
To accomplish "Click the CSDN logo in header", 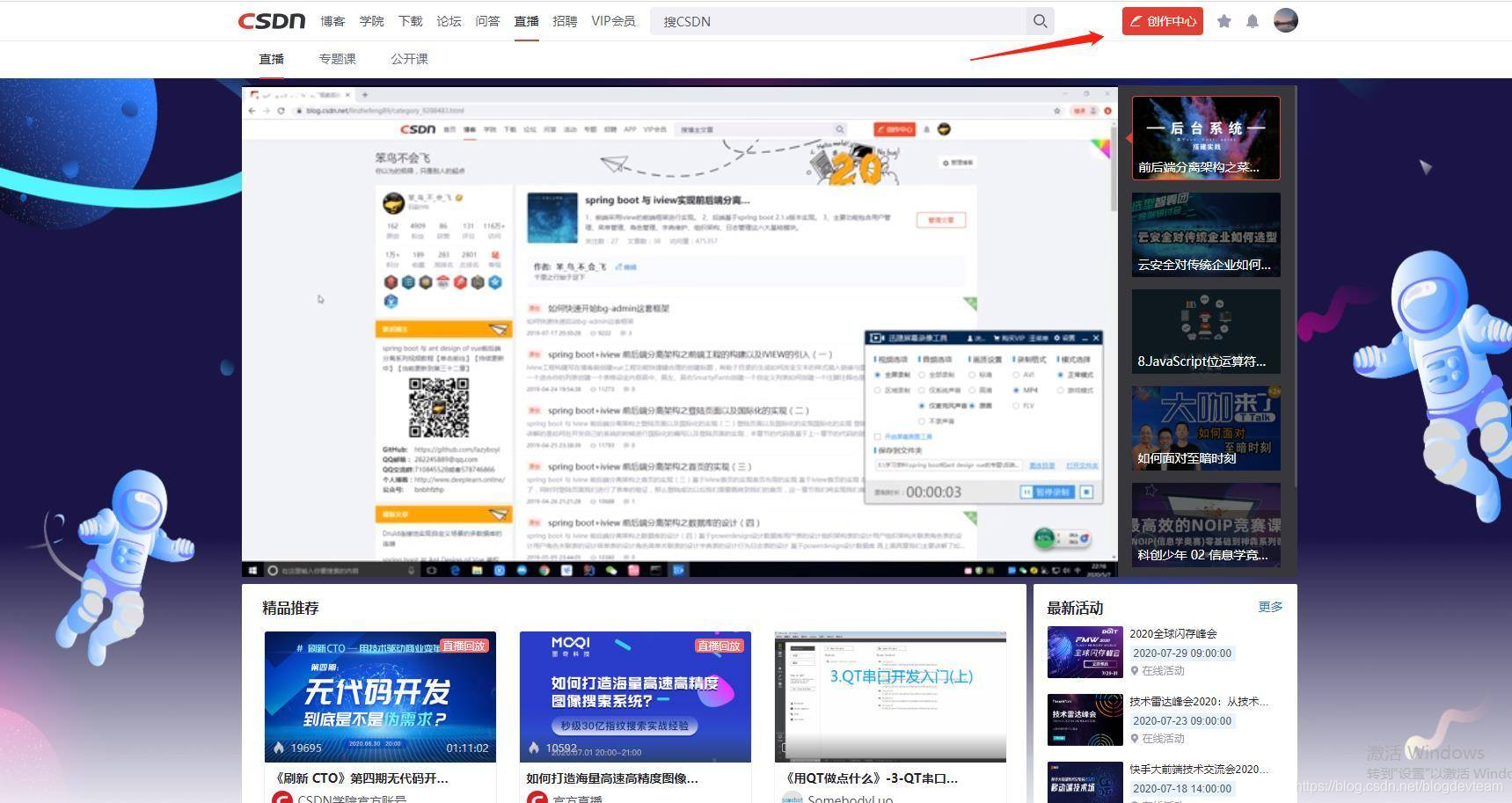I will pyautogui.click(x=272, y=21).
